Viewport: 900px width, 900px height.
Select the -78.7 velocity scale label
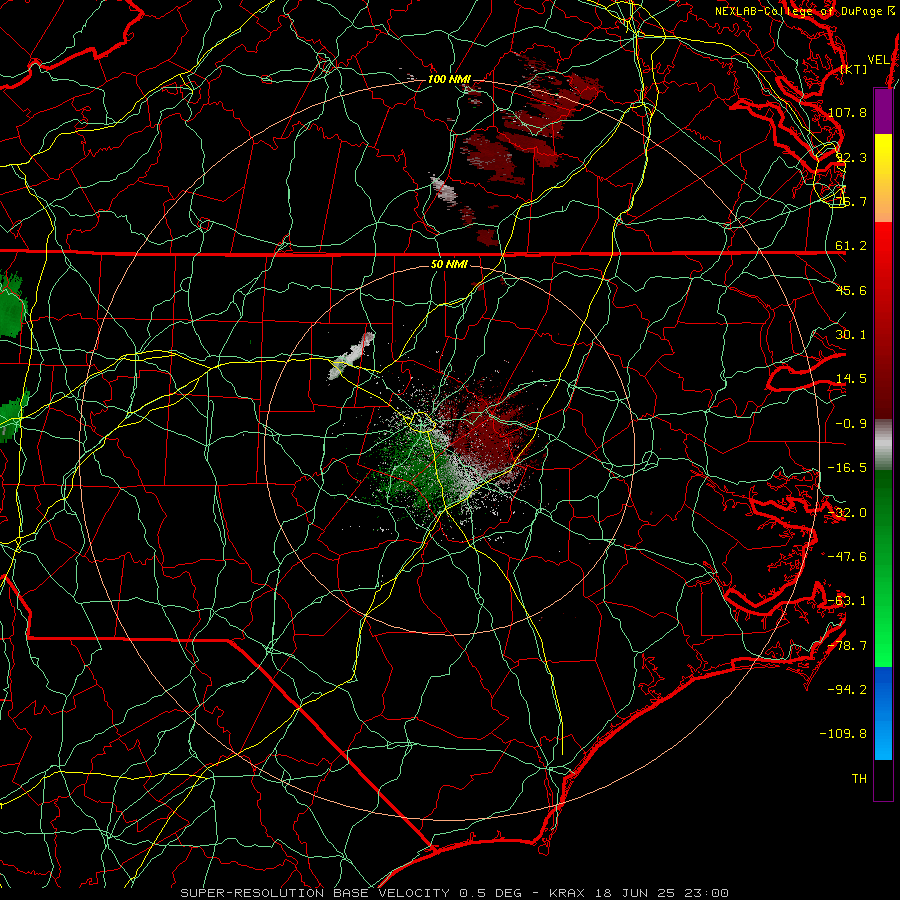[847, 646]
